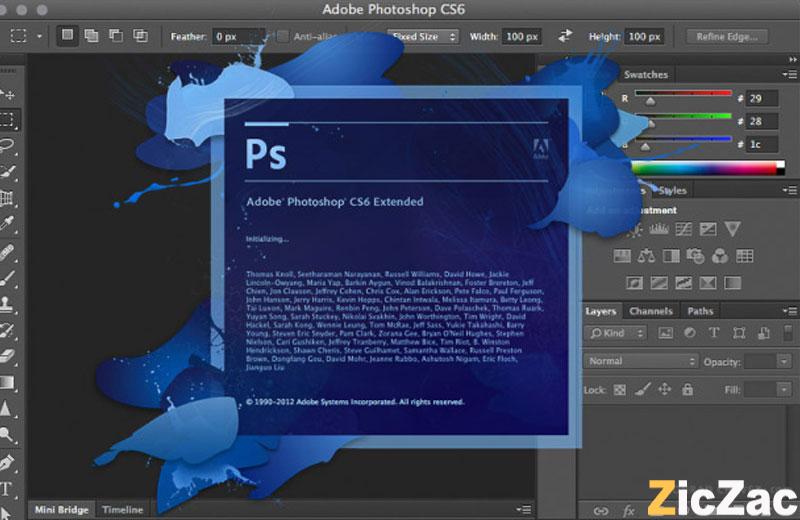Select the Lasso tool in the toolbox
The width and height of the screenshot is (800, 520).
(x=8, y=145)
